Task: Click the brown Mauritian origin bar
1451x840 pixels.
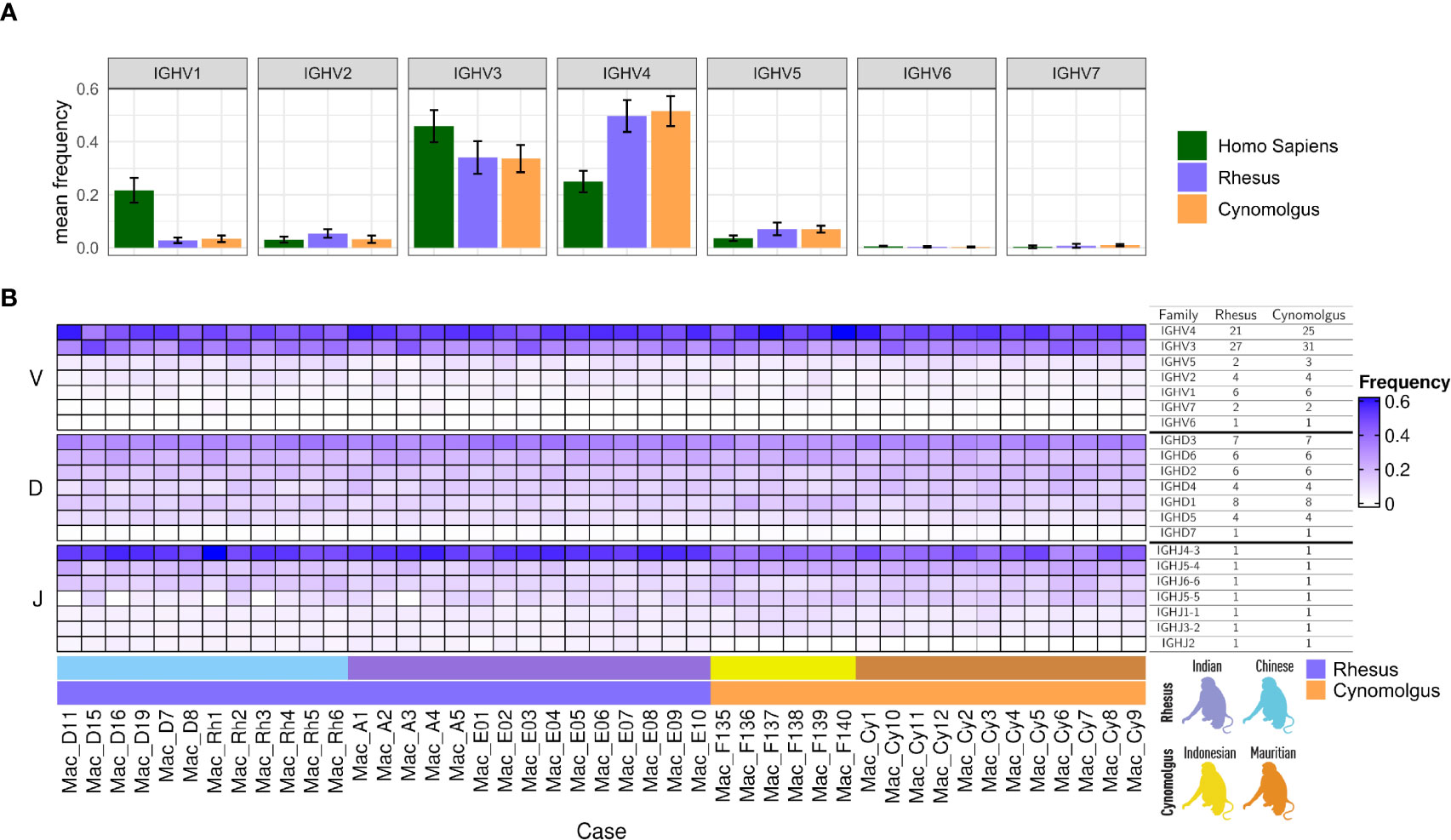Action: tap(1001, 668)
